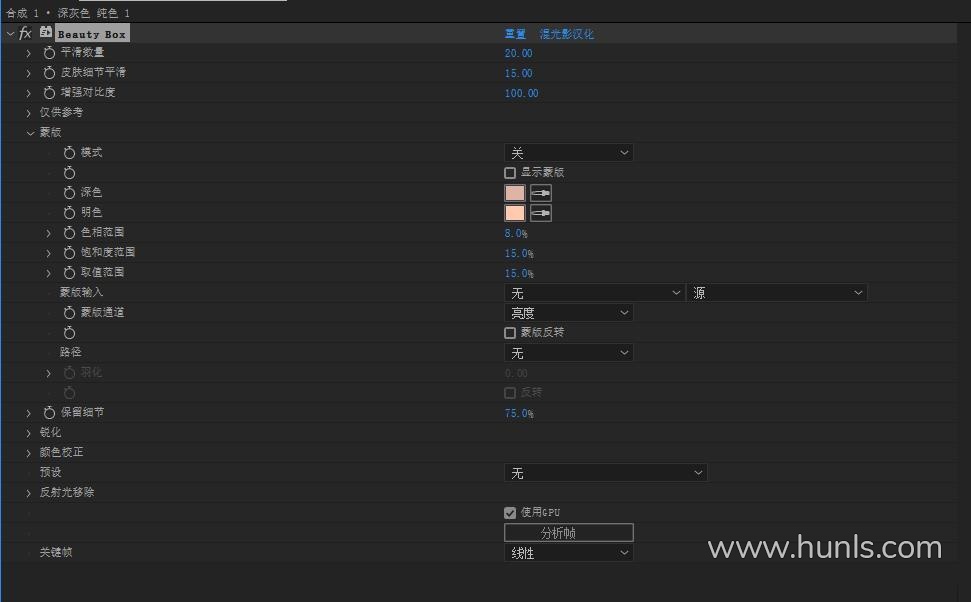
Task: Click the 色相范围 value 8.0%
Action: click(x=516, y=233)
